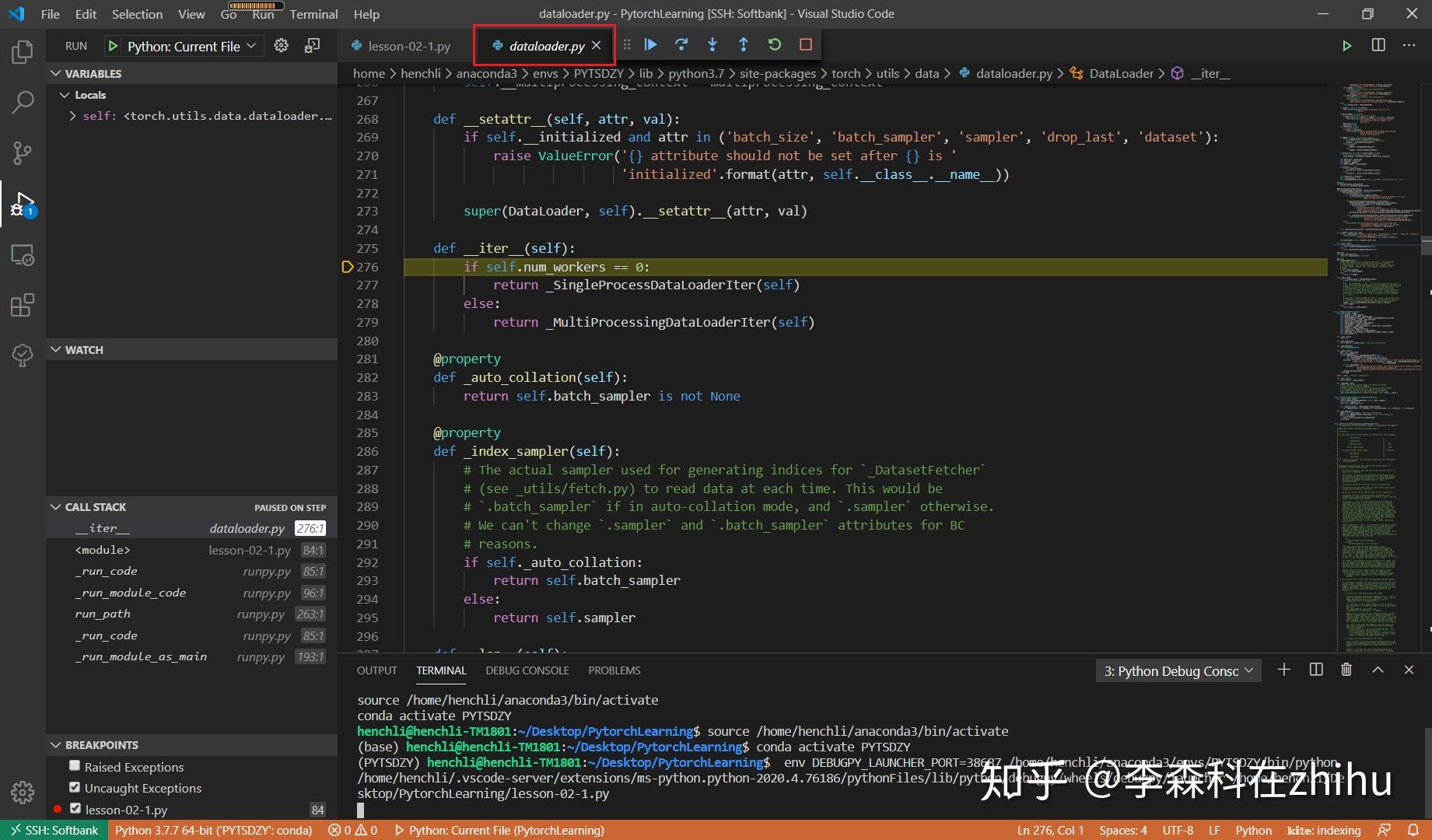
Task: Disable the Uncaught Exceptions breakpoint
Action: click(x=75, y=786)
